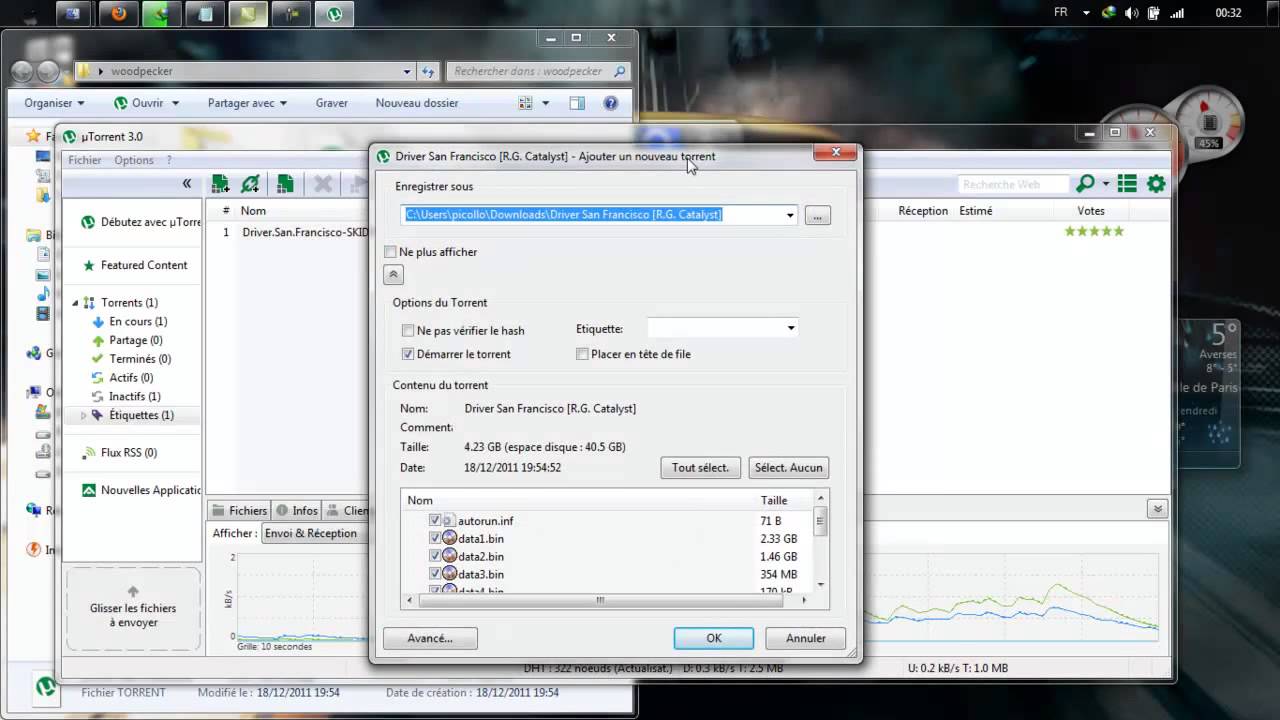Click the µTorrent button in the taskbar
This screenshot has width=1280, height=720.
tap(334, 14)
